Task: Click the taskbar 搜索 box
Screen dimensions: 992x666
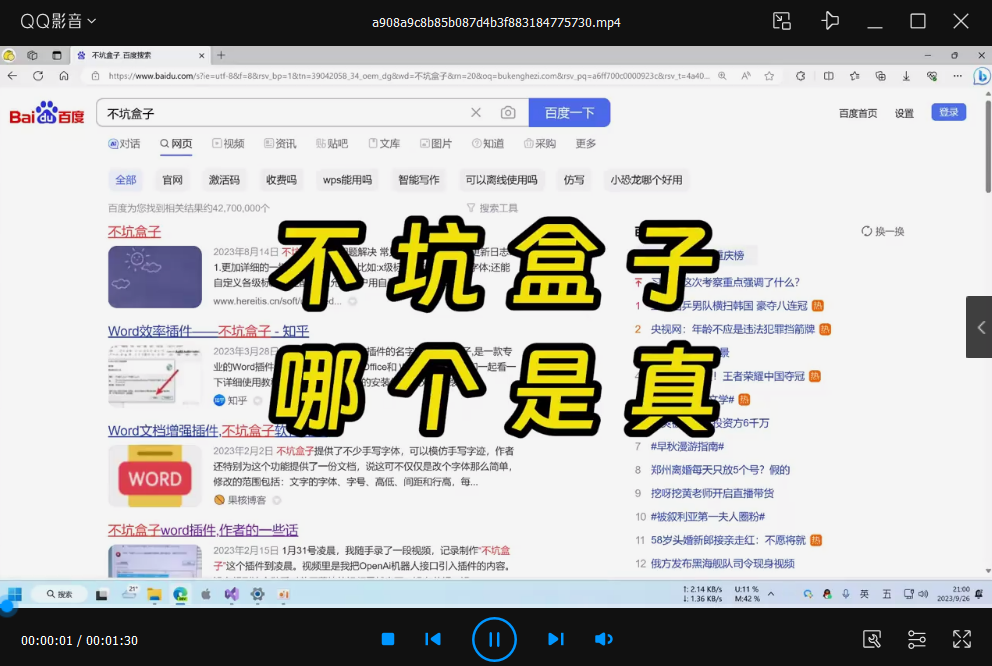Action: [61, 595]
